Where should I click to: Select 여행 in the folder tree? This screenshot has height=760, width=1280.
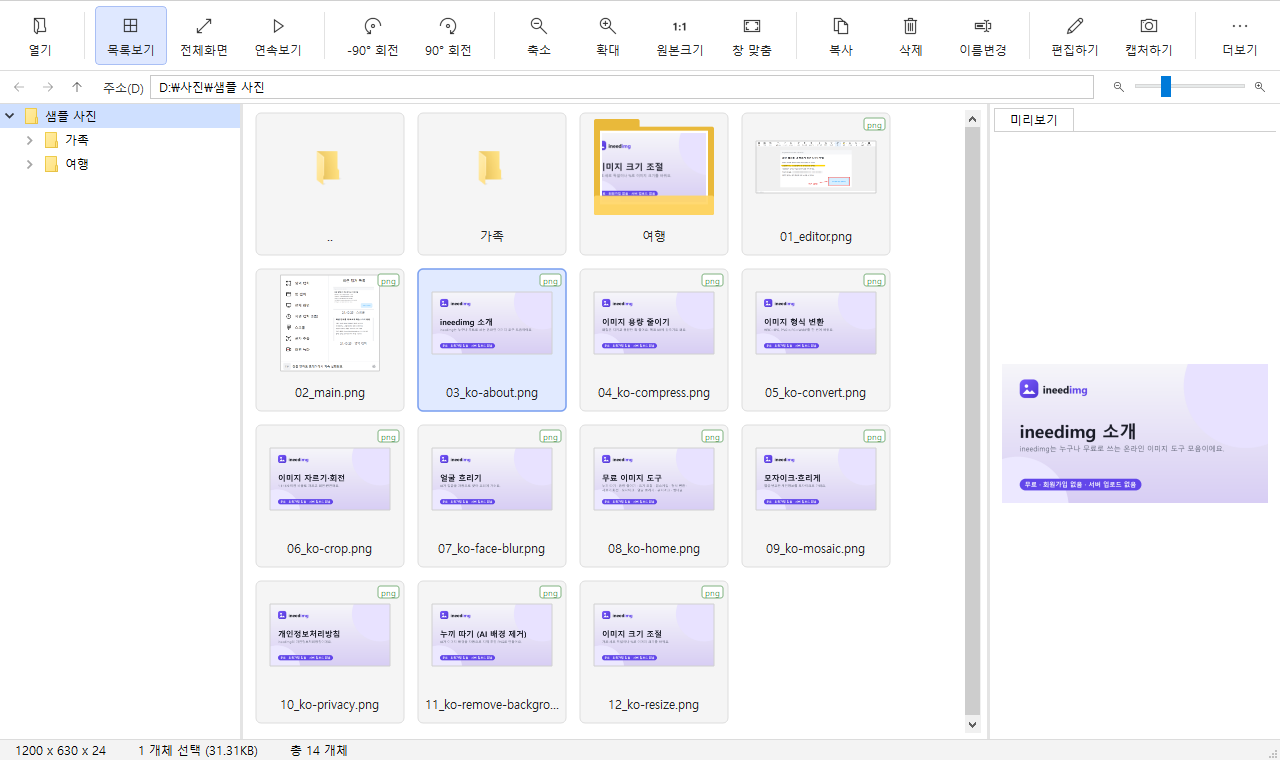point(77,164)
